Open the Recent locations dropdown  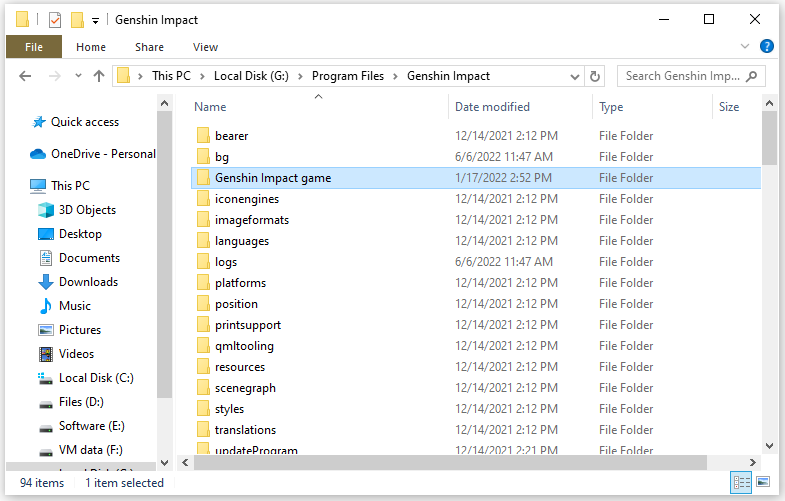[78, 76]
